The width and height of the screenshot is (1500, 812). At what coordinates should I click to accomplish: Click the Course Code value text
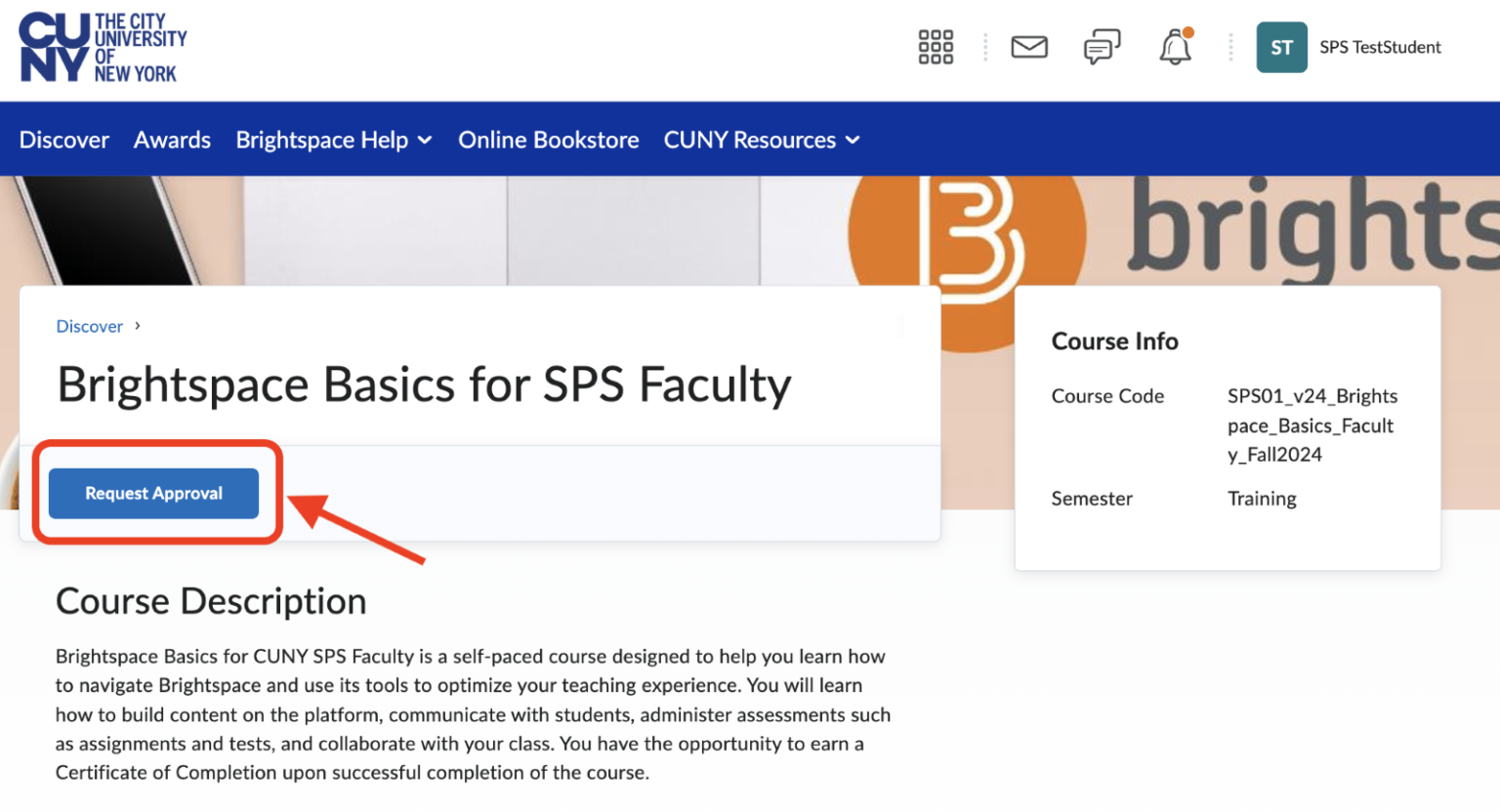1312,425
